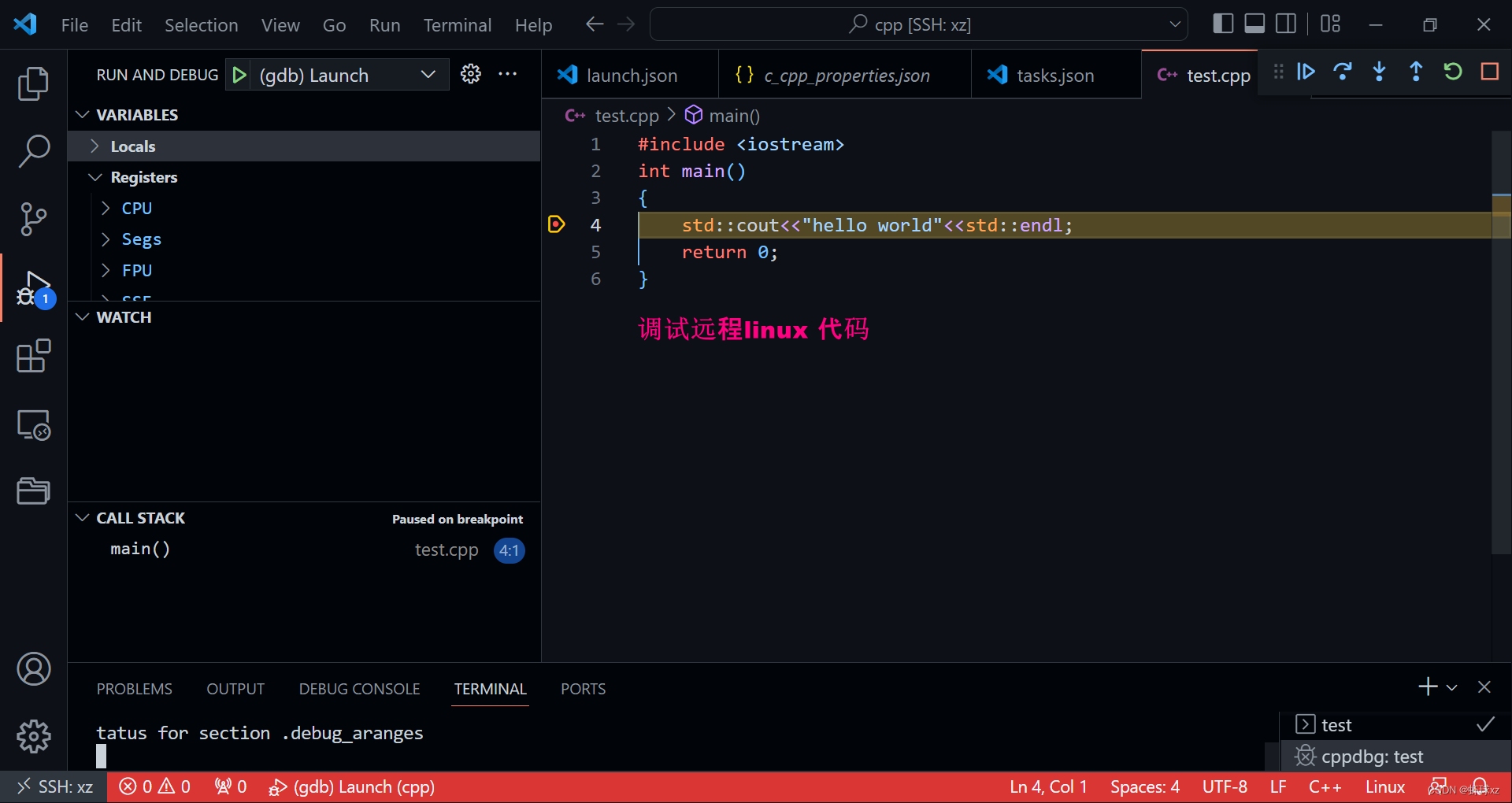The width and height of the screenshot is (1512, 803).
Task: Open the Selection menu
Action: tap(201, 25)
